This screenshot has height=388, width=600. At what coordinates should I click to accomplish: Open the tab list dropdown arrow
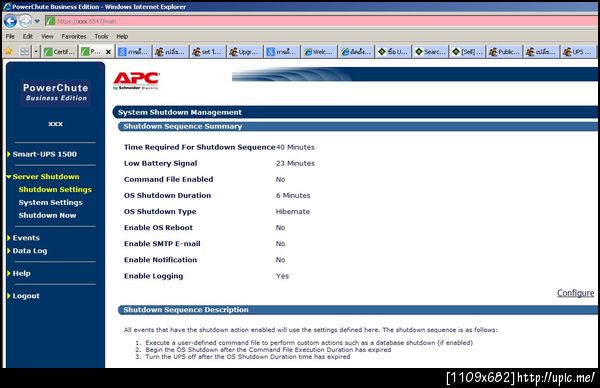point(36,51)
